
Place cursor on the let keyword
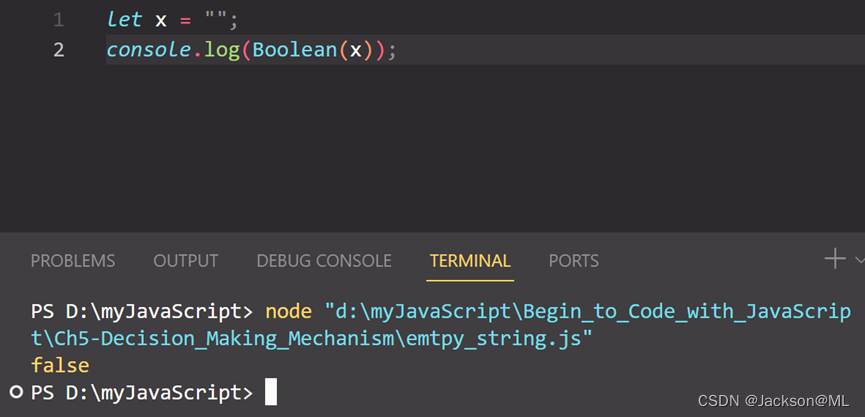125,19
